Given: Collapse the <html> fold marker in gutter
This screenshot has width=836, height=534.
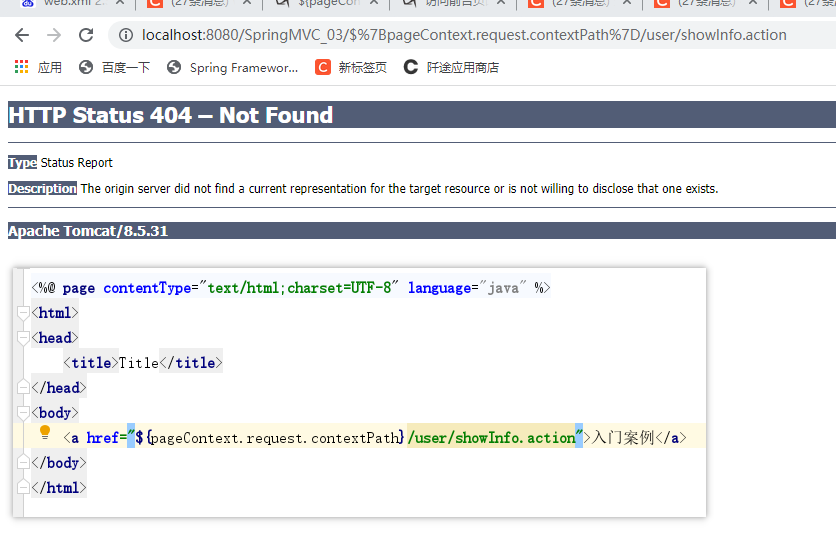Looking at the screenshot, I should coord(23,313).
